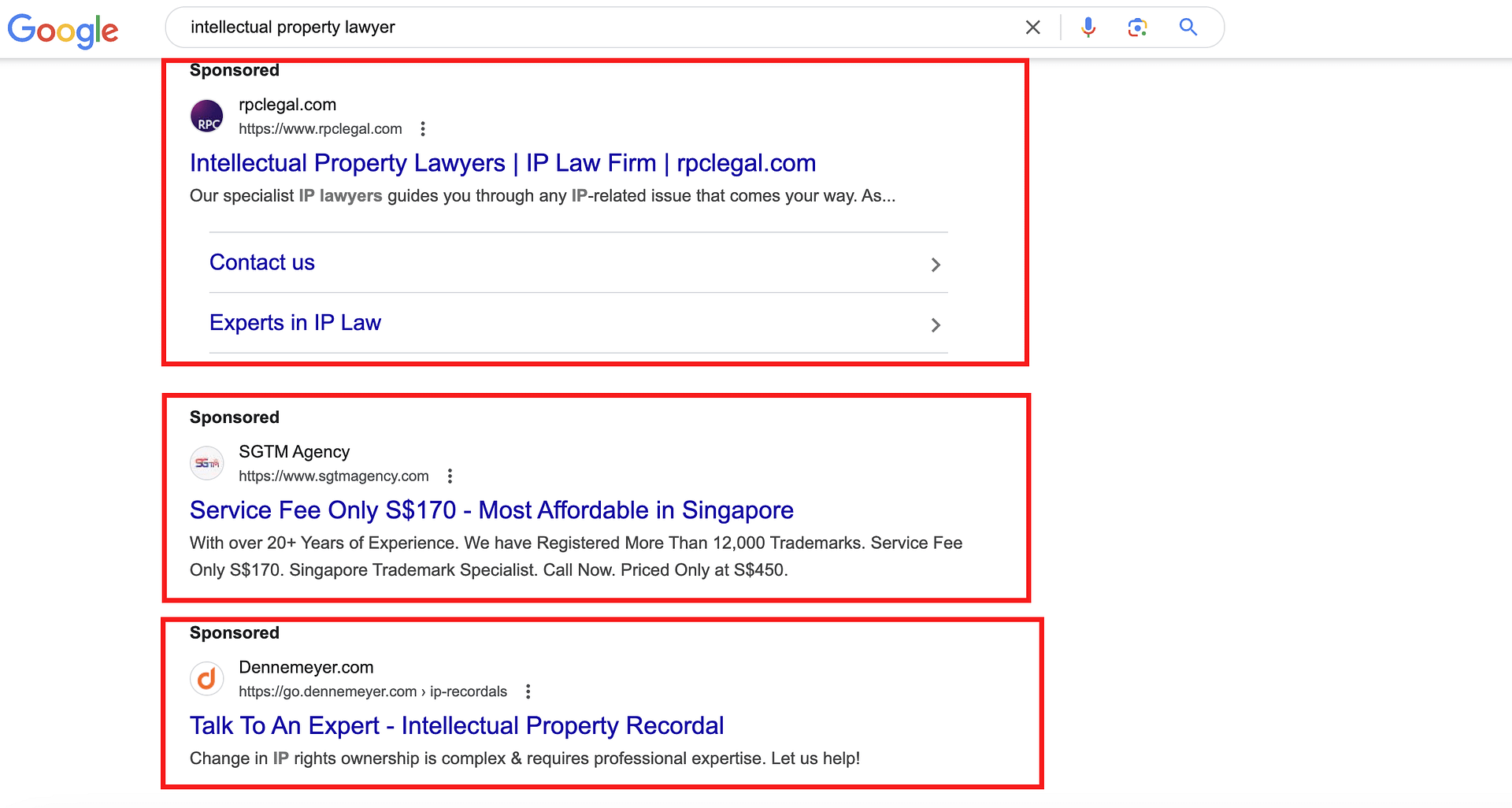Click the 'SGTM Agency' site name
The width and height of the screenshot is (1512, 808).
tap(294, 452)
